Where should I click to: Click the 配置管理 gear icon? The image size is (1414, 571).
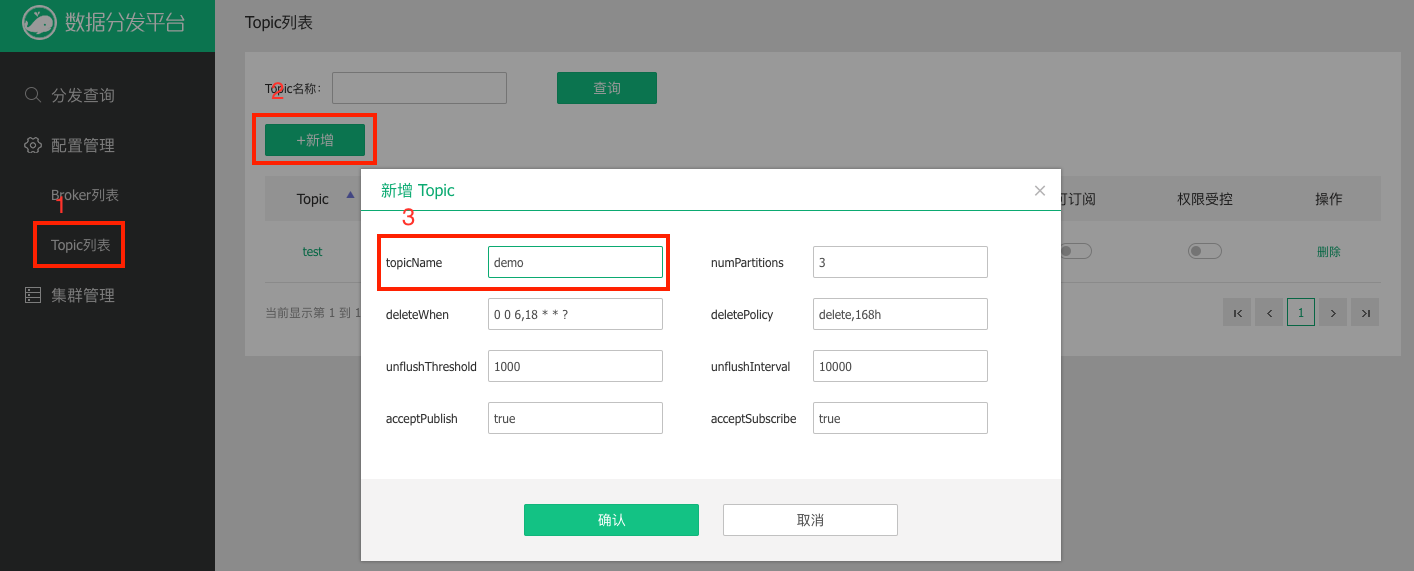[33, 145]
